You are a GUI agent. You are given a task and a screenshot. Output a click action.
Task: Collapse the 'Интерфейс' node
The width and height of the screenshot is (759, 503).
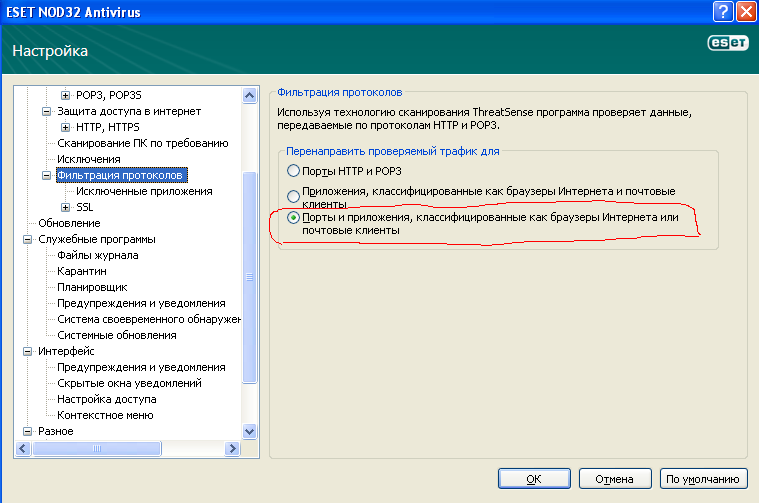[x=28, y=351]
